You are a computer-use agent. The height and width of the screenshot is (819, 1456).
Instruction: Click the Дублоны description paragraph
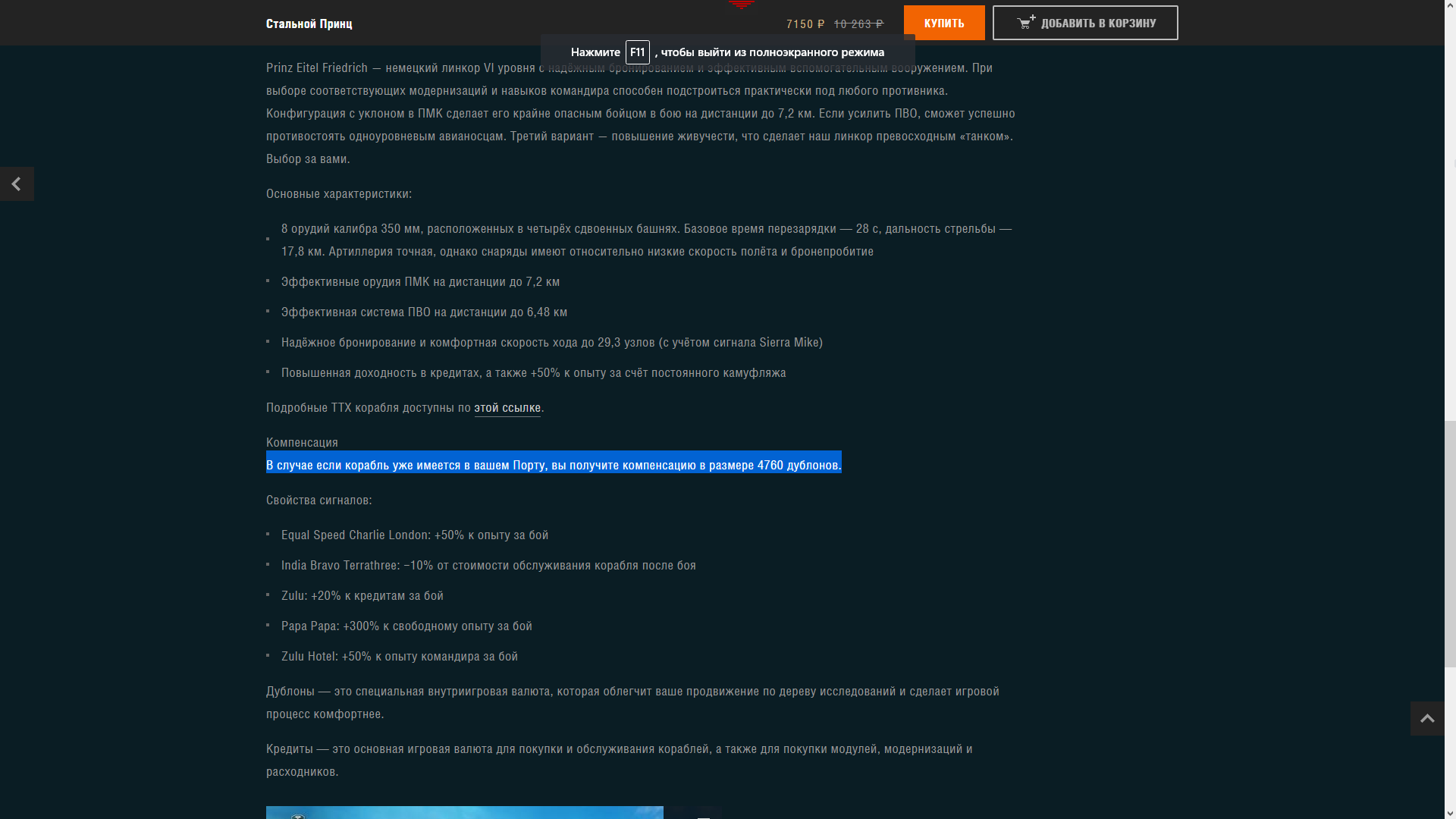tap(632, 702)
